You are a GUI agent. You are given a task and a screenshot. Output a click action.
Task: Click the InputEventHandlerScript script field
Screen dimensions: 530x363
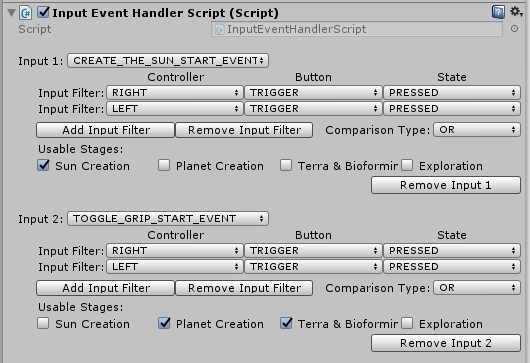357,29
